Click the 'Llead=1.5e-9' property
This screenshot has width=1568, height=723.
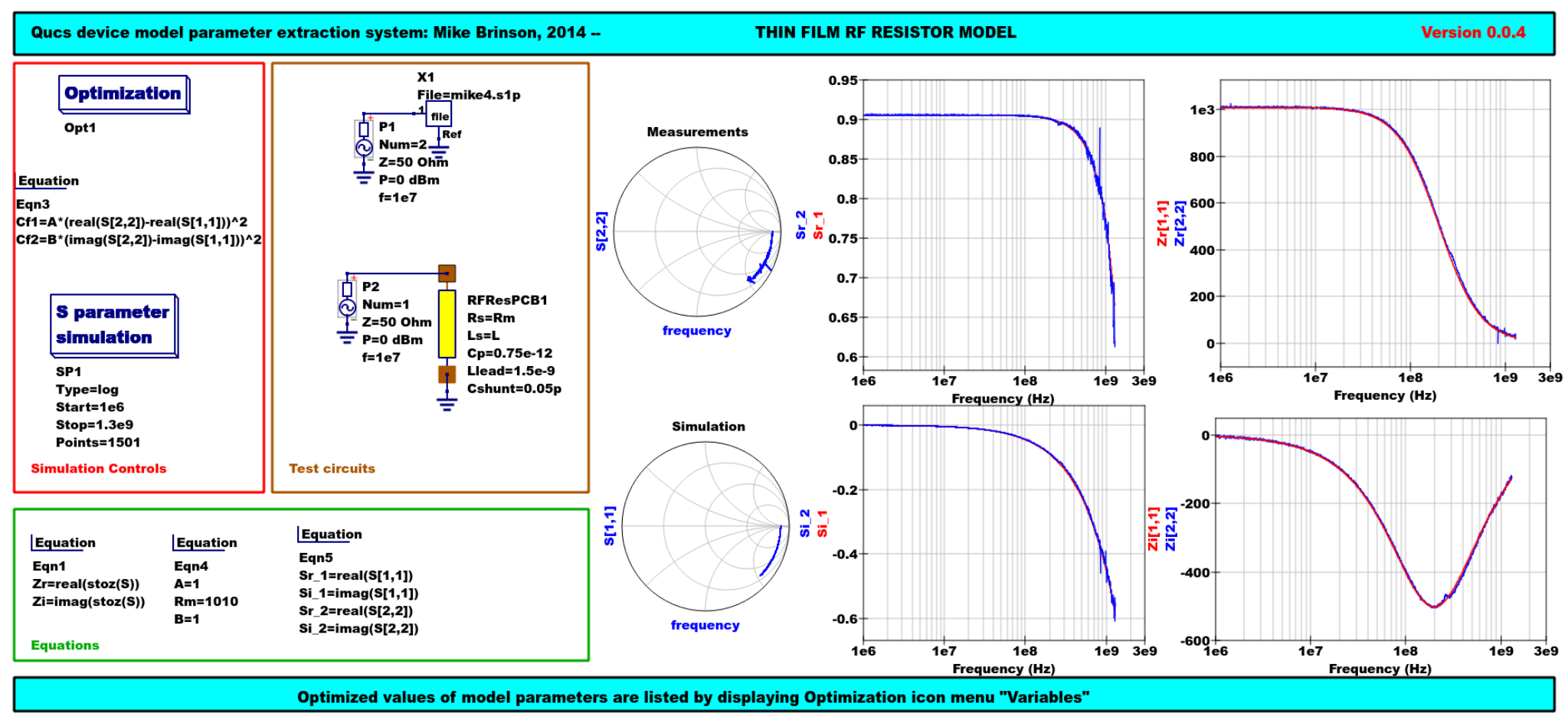click(511, 371)
